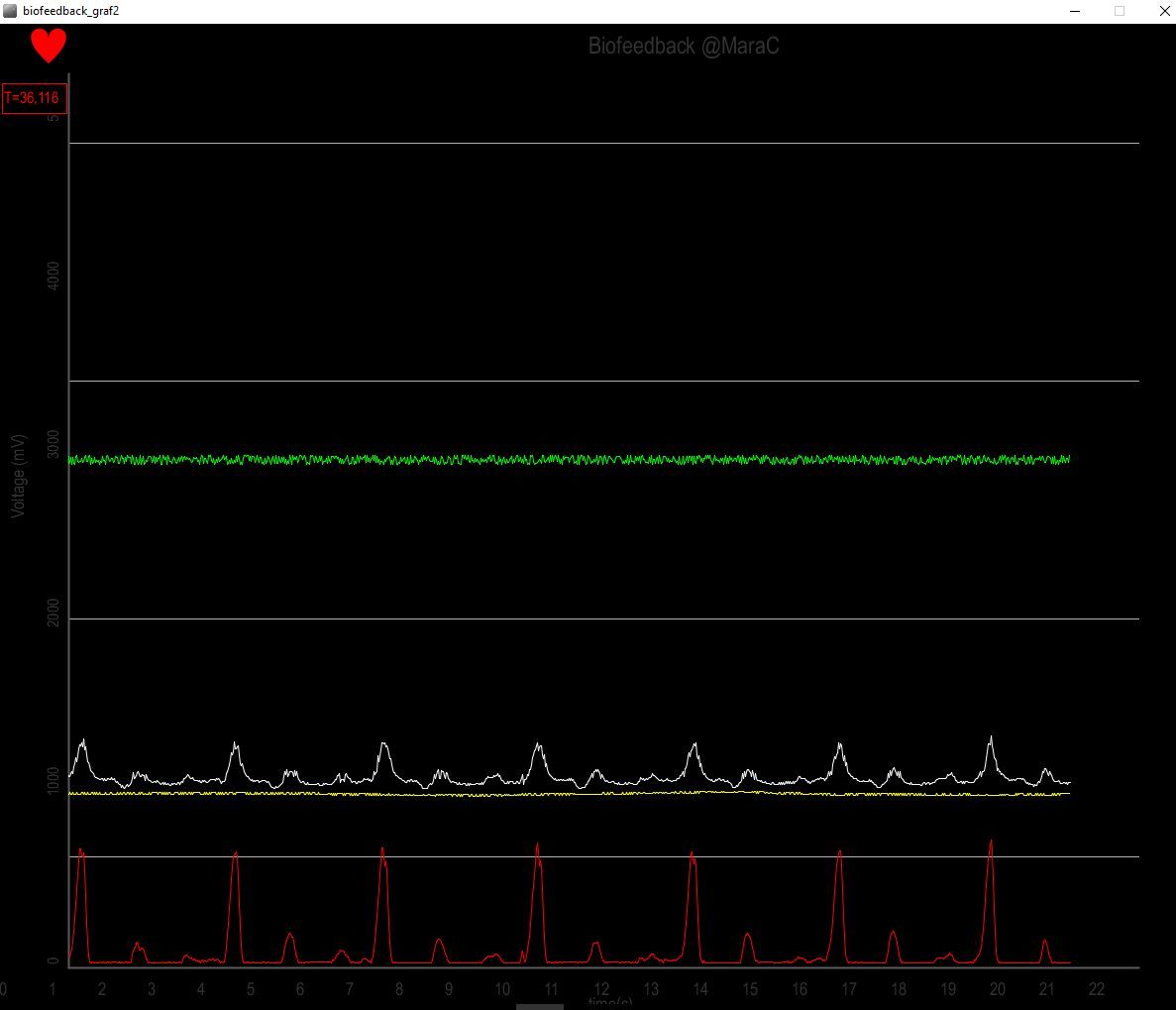Click the T=36.116 temperature readout box
1176x1010 pixels.
pyautogui.click(x=35, y=98)
